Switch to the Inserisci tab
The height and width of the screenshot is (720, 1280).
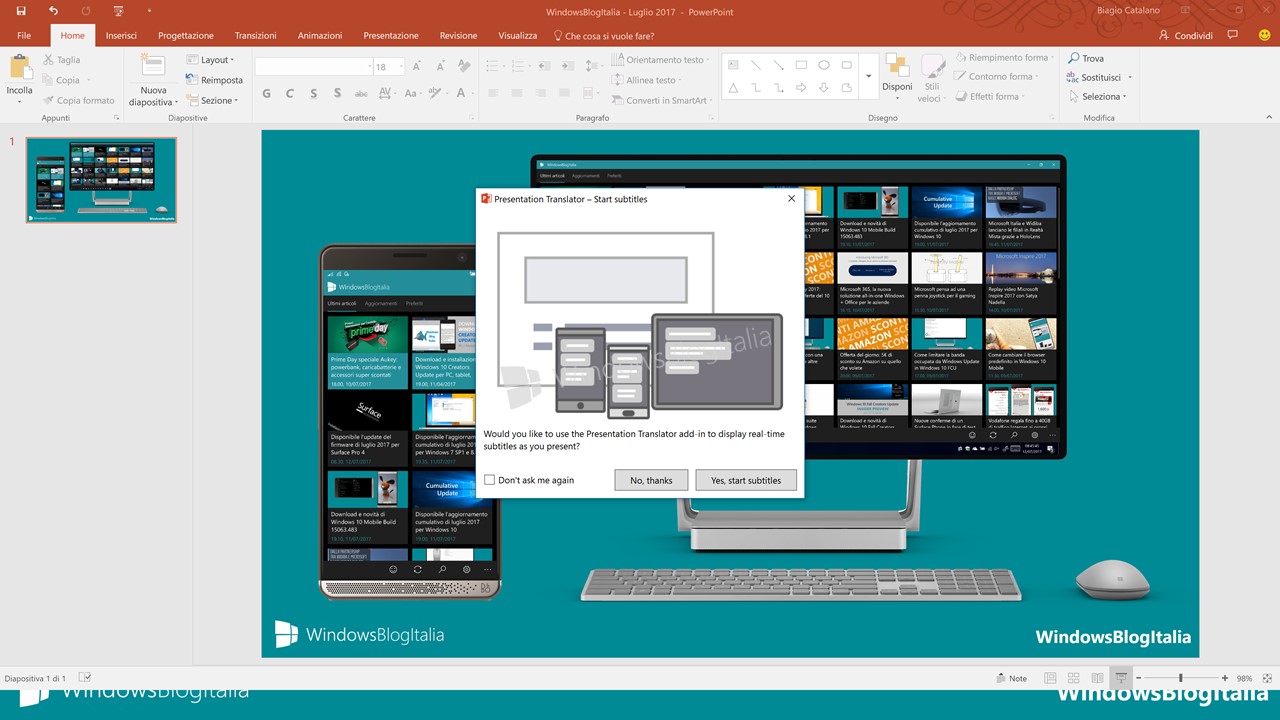click(121, 35)
